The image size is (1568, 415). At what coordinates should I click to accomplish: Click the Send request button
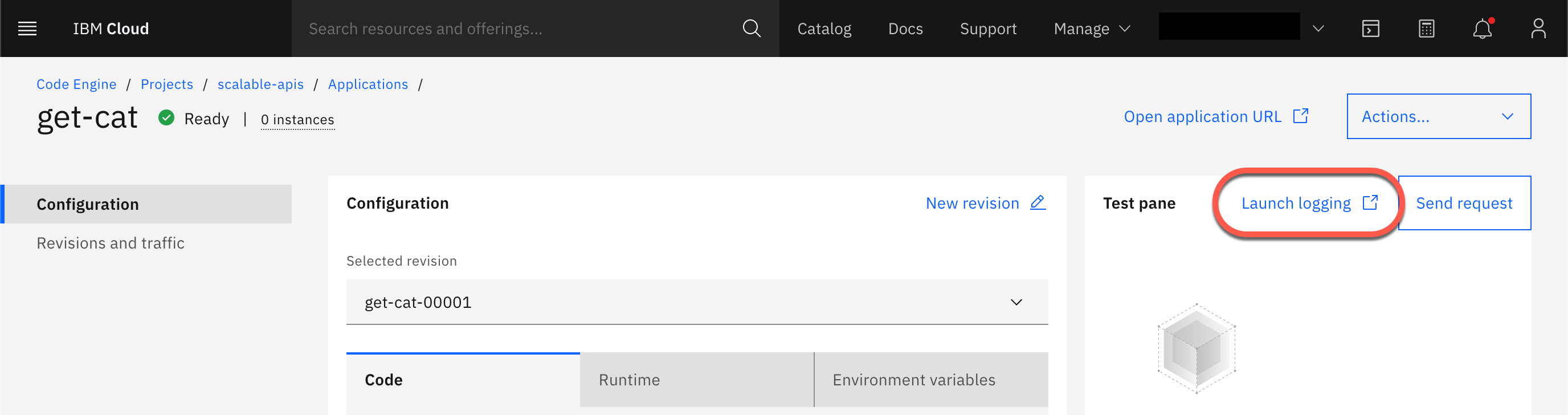click(1464, 203)
